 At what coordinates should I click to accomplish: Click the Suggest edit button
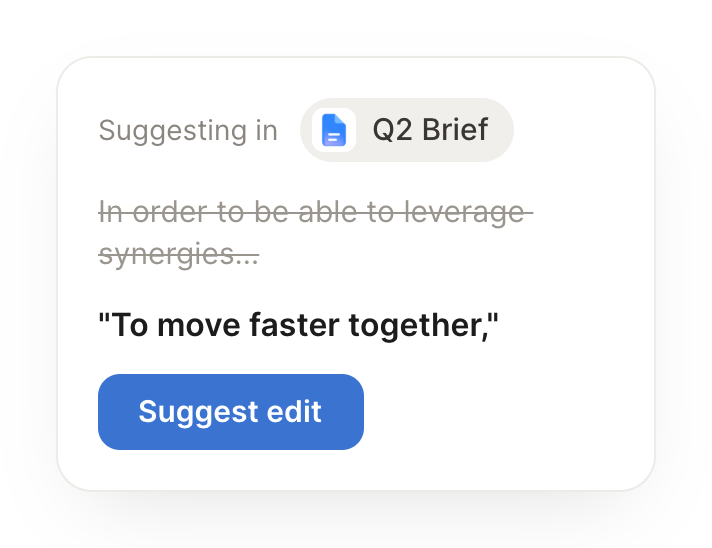[231, 412]
